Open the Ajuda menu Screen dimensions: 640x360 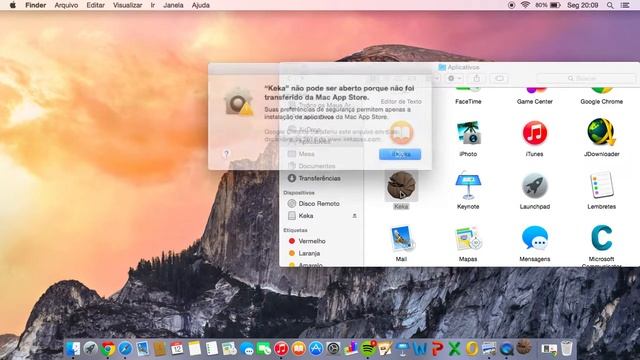click(201, 5)
